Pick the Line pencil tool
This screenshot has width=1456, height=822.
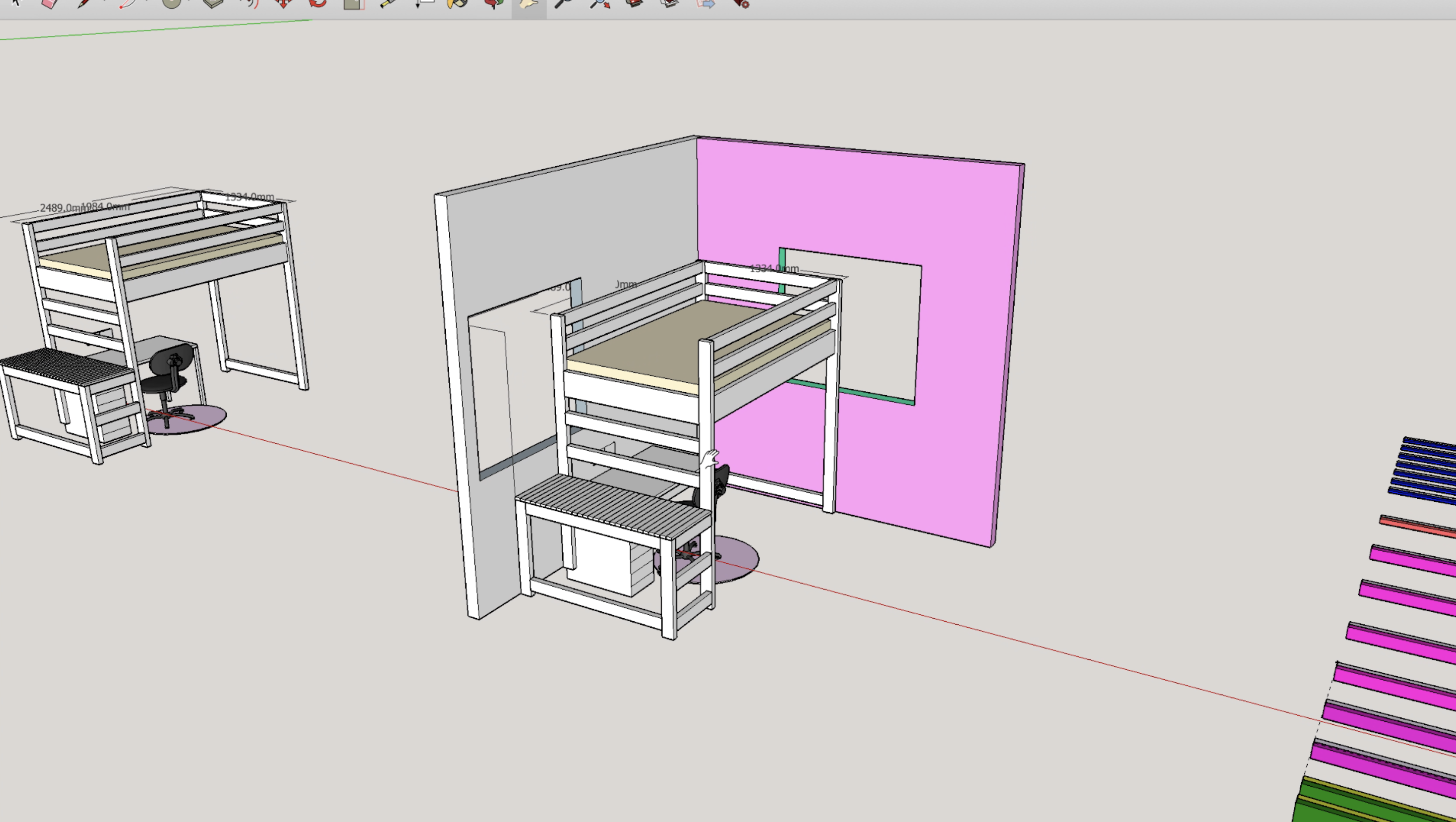click(x=83, y=4)
